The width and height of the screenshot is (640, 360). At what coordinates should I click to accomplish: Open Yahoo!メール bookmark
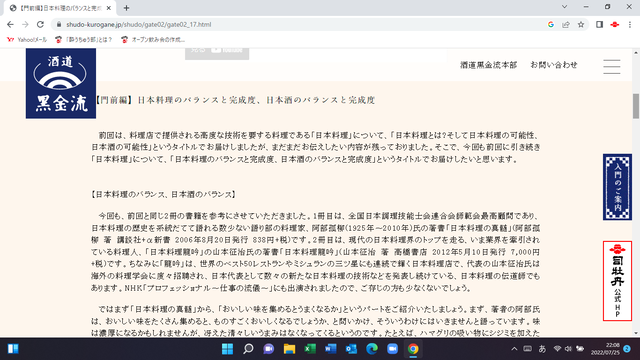[x=27, y=40]
